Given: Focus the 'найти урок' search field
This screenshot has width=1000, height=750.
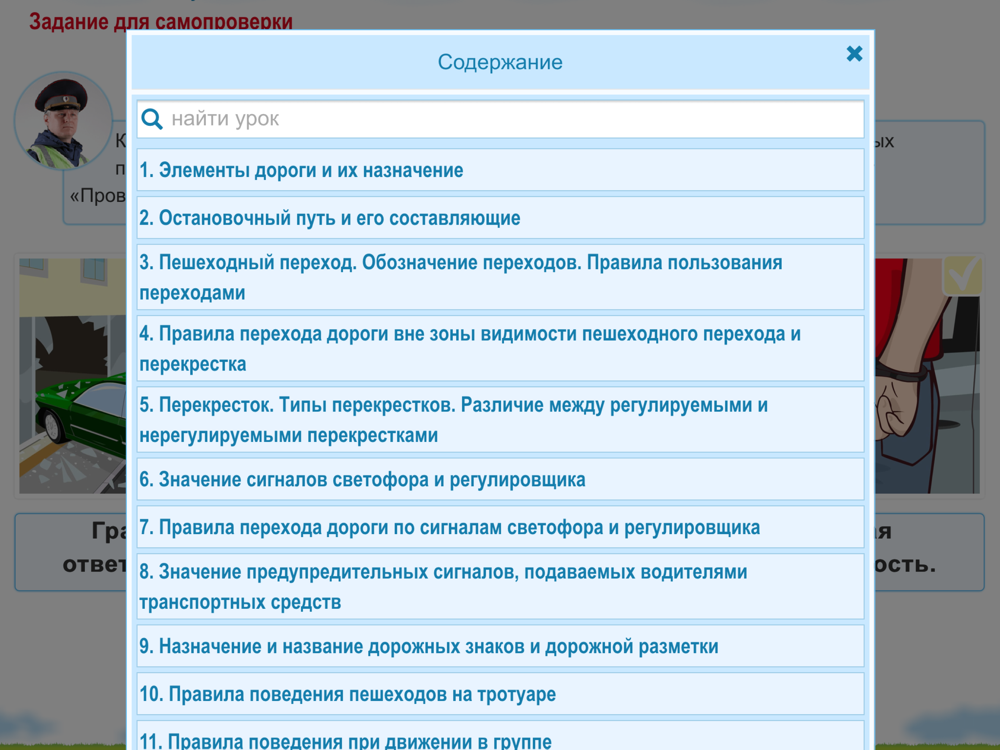Looking at the screenshot, I should 500,119.
